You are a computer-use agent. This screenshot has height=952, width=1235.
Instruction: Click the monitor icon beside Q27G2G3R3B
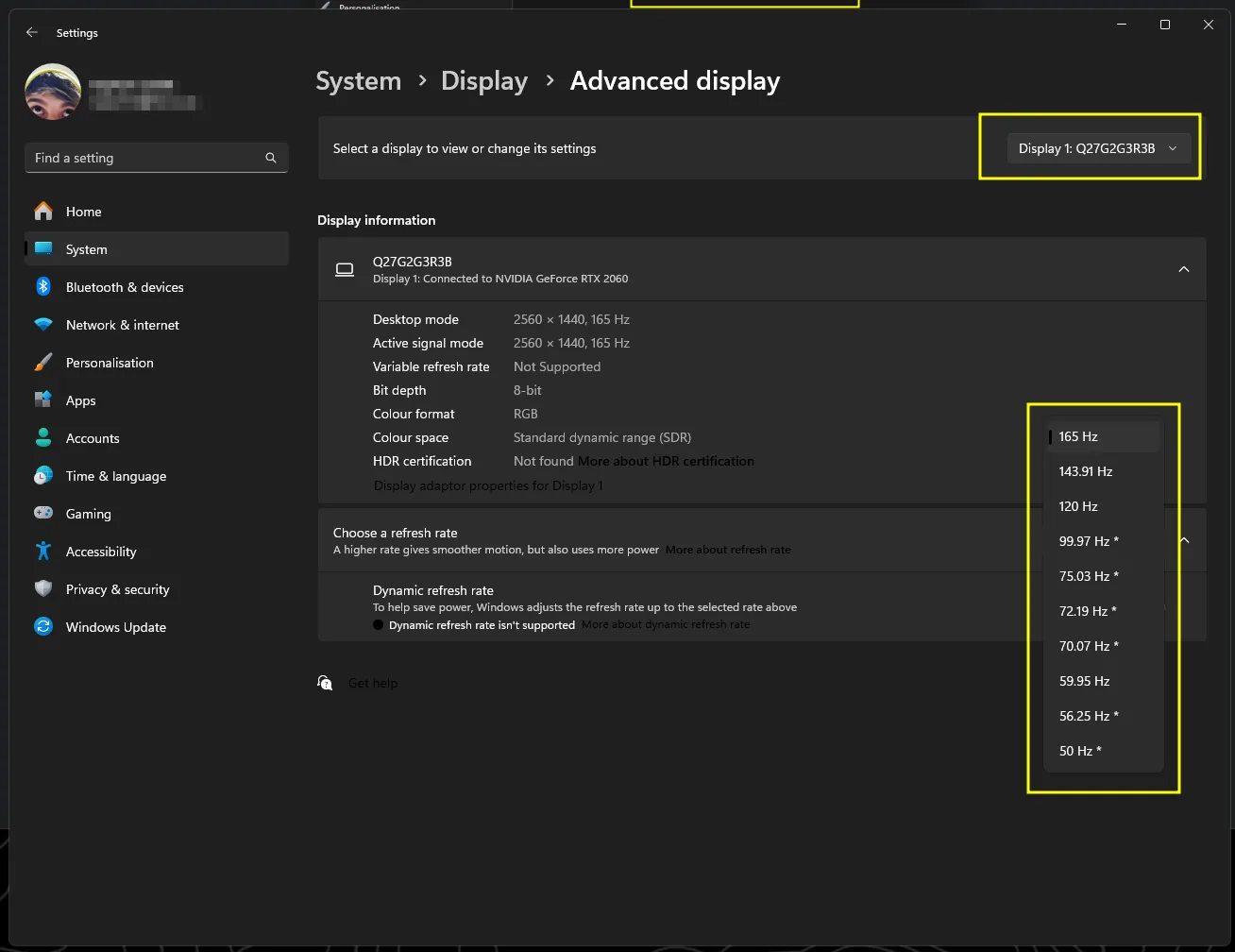point(345,269)
